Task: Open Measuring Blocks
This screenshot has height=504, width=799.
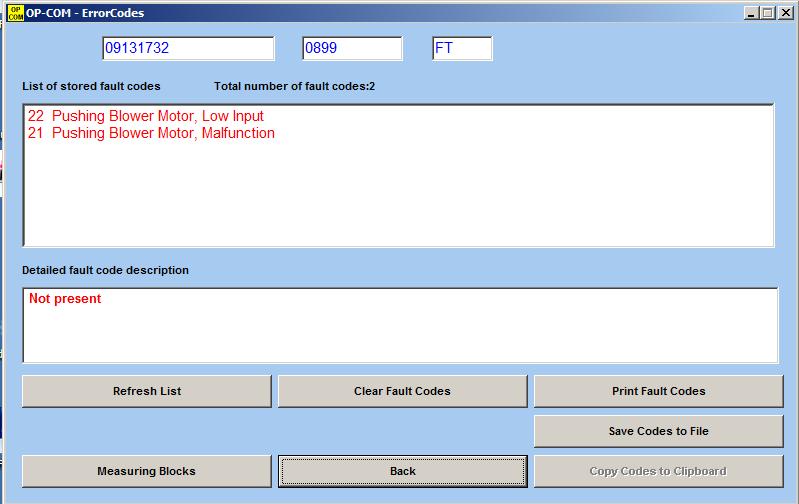Action: click(146, 471)
